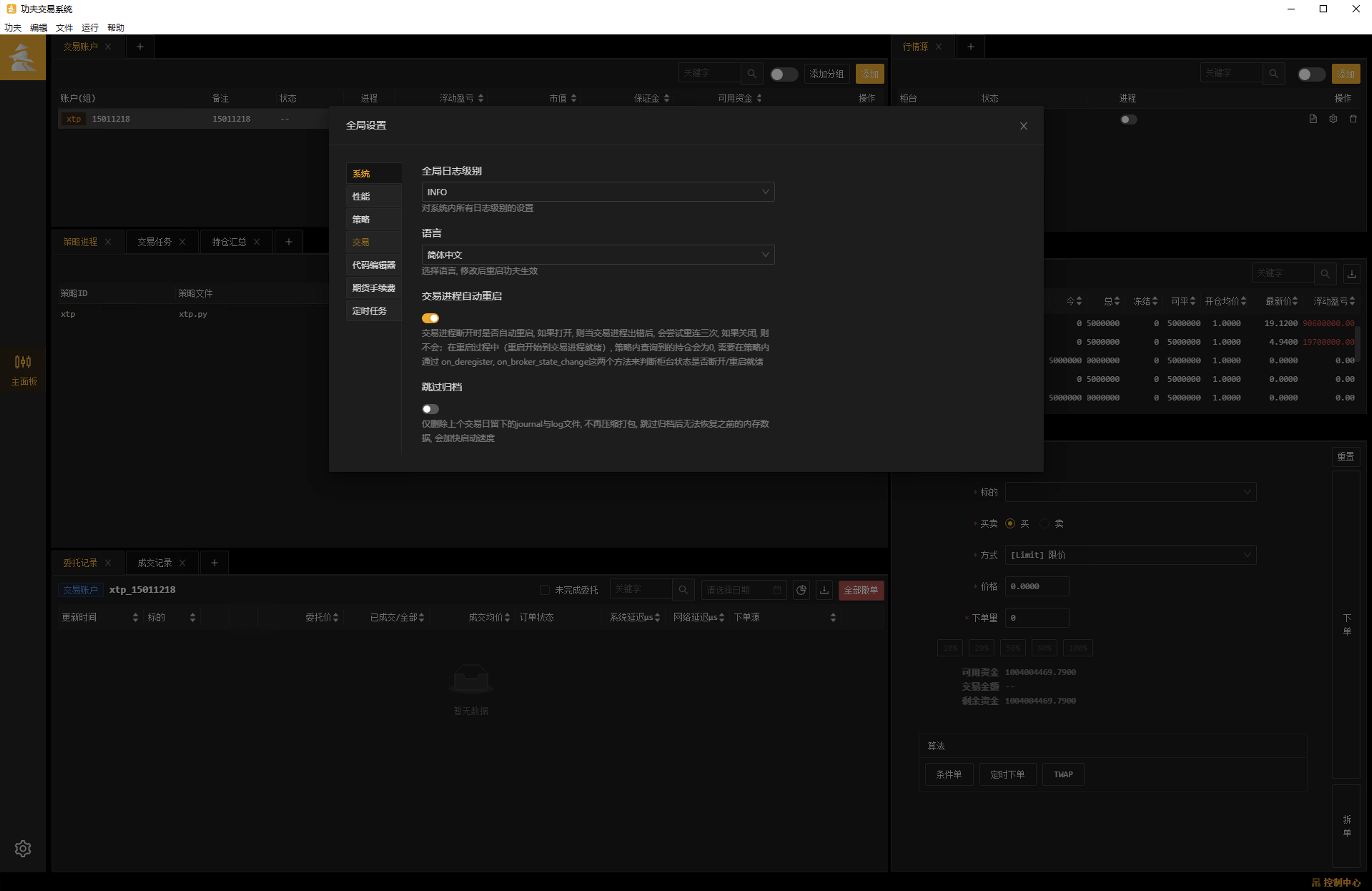Open log file icon in 行情源 row

[x=1313, y=119]
